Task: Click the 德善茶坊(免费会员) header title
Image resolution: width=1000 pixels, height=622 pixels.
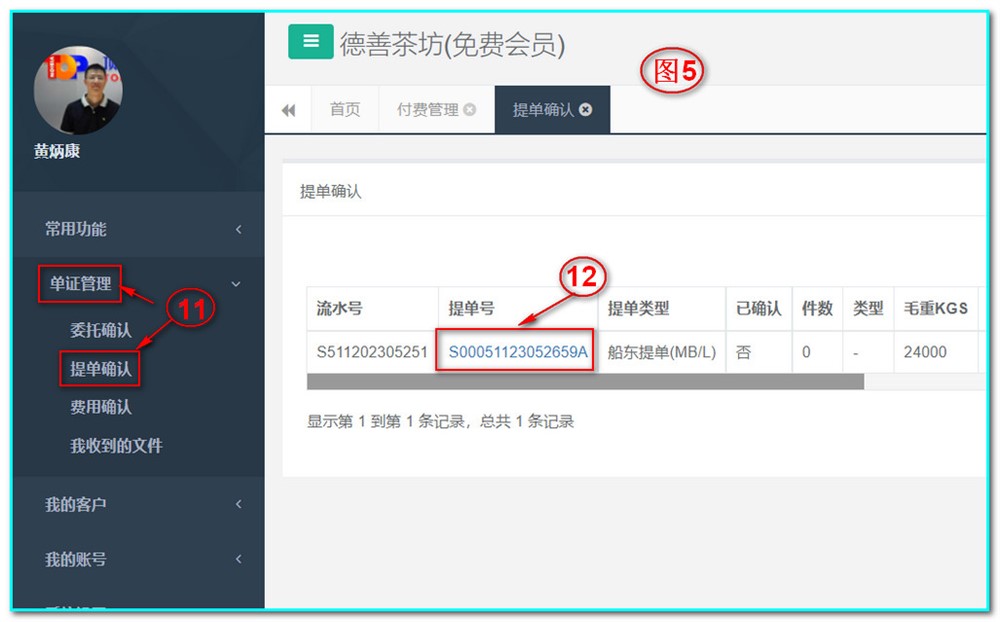Action: pyautogui.click(x=455, y=42)
